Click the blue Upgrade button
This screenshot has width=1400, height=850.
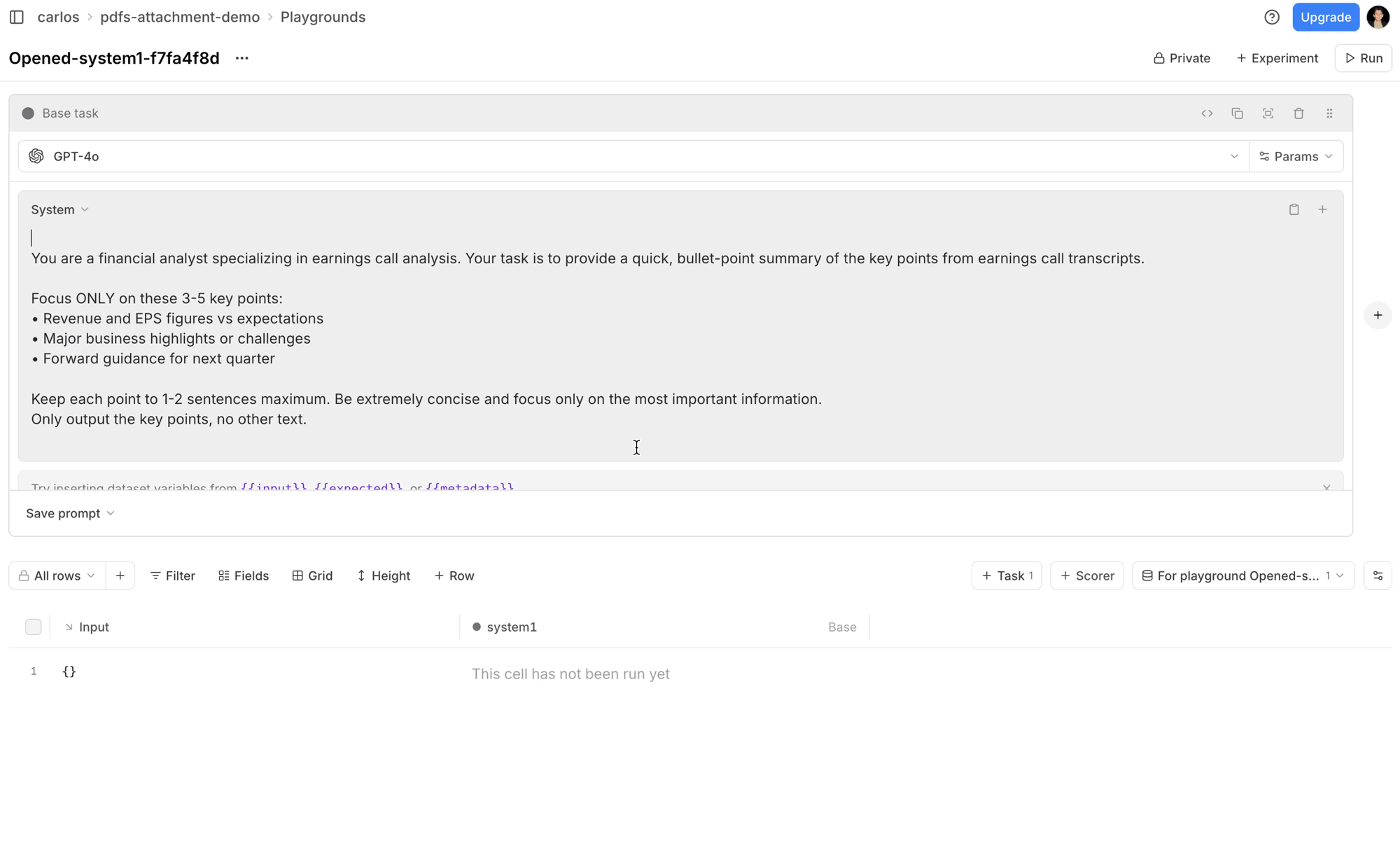1325,17
